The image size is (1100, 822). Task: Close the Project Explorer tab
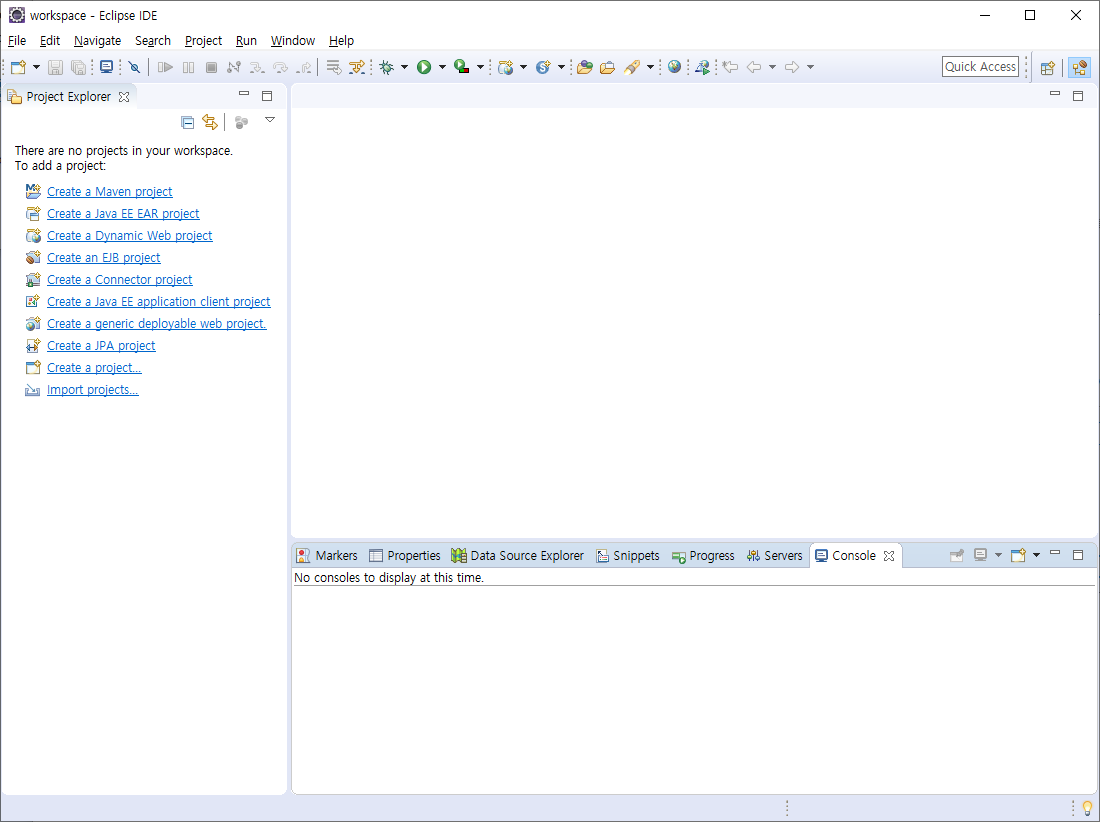(124, 97)
